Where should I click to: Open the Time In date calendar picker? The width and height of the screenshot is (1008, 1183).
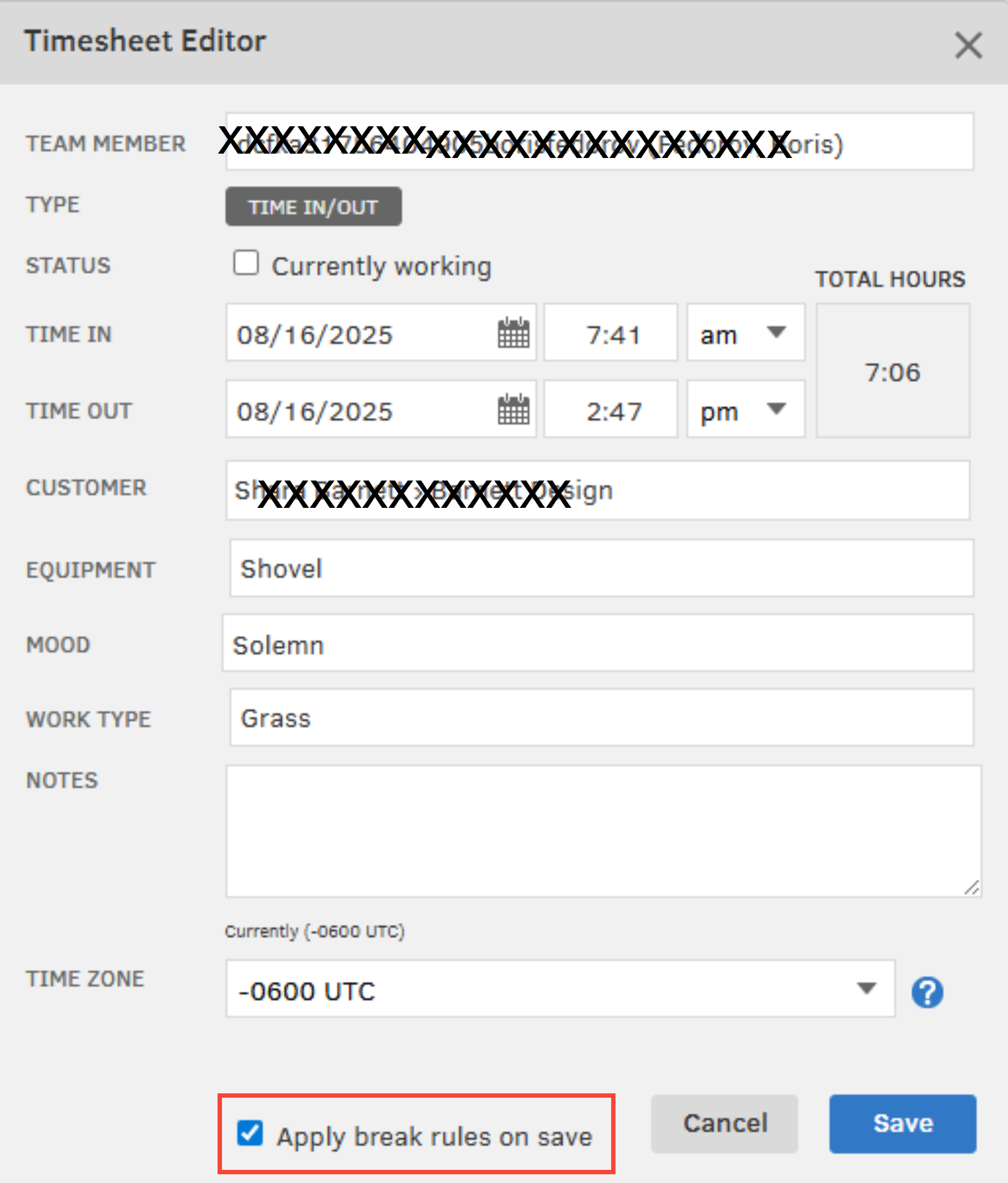point(513,333)
